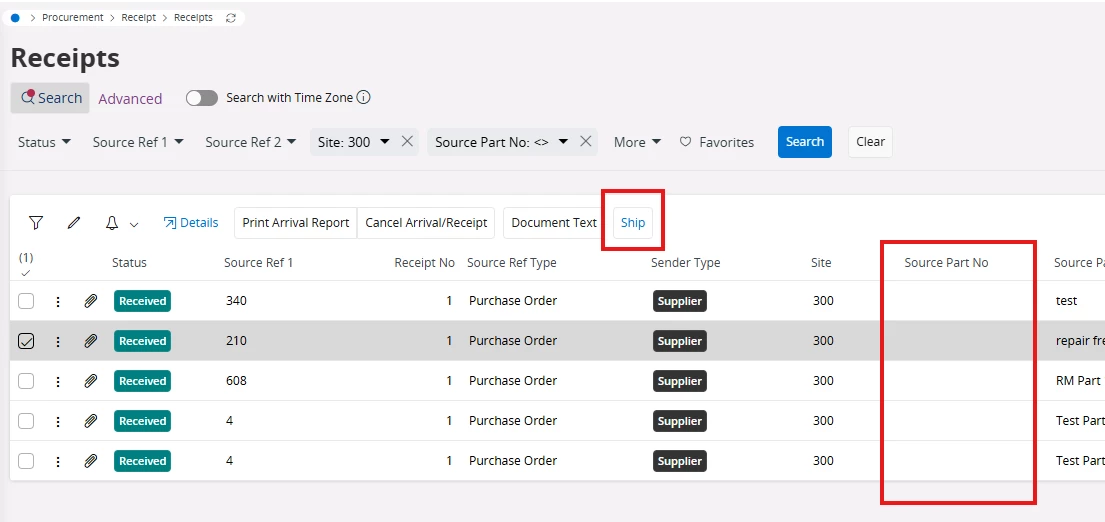The height and width of the screenshot is (522, 1105).
Task: Open attachments paperclip for row 608
Action: click(x=90, y=381)
